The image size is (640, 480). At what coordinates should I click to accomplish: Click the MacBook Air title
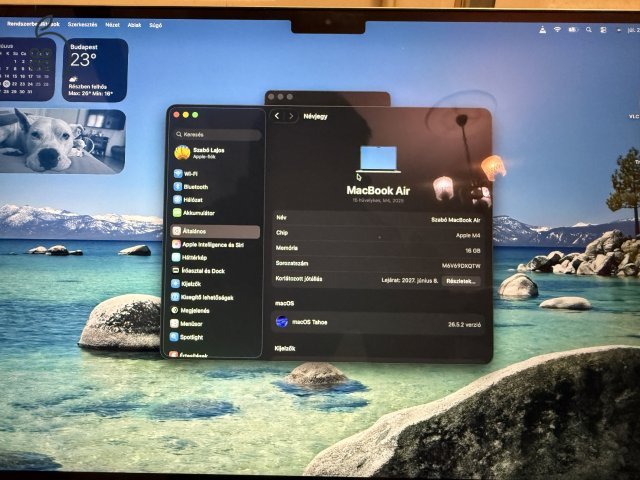click(x=378, y=191)
